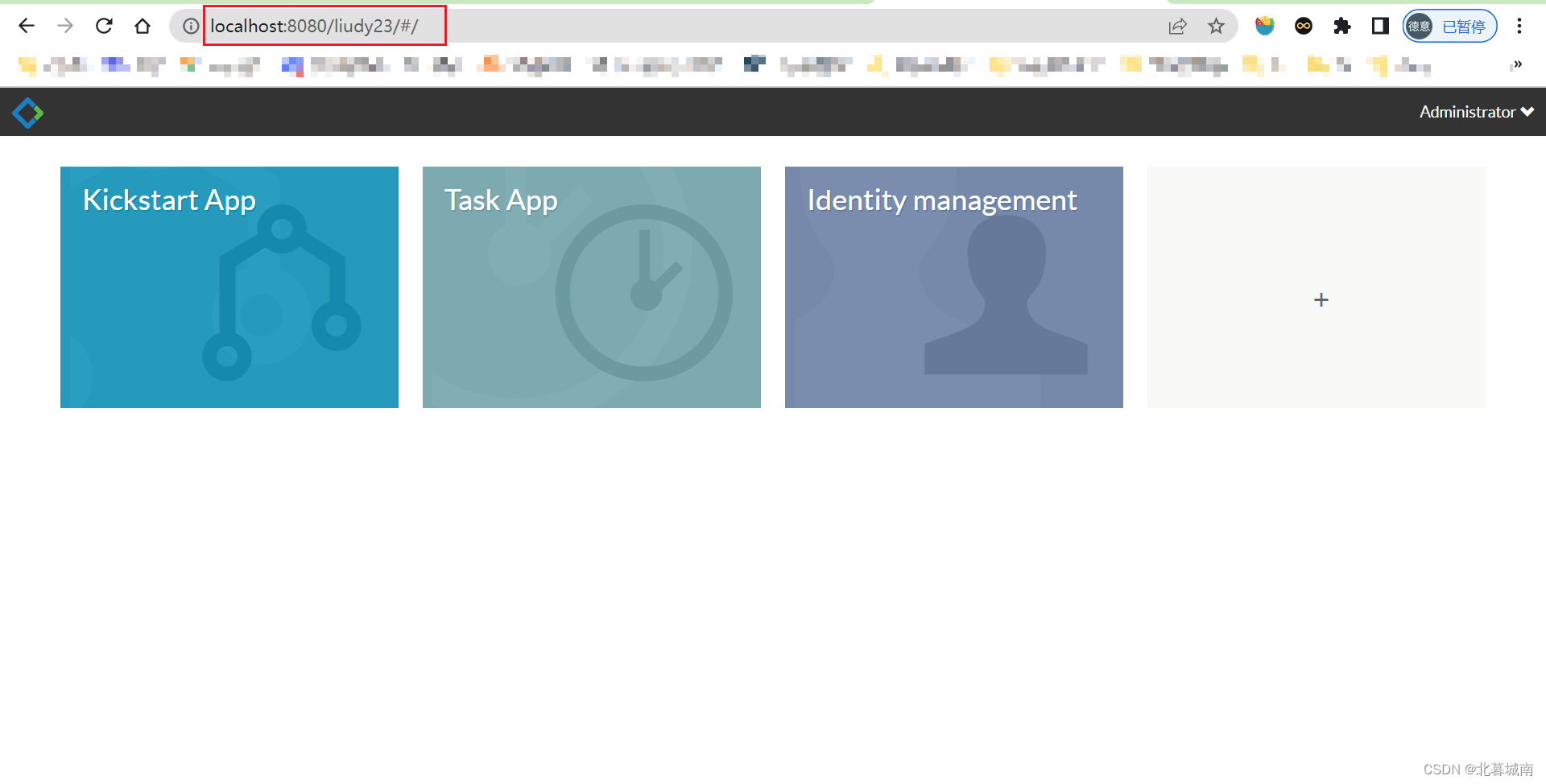
Task: Open the Extensions puzzle-piece menu
Action: 1342,26
